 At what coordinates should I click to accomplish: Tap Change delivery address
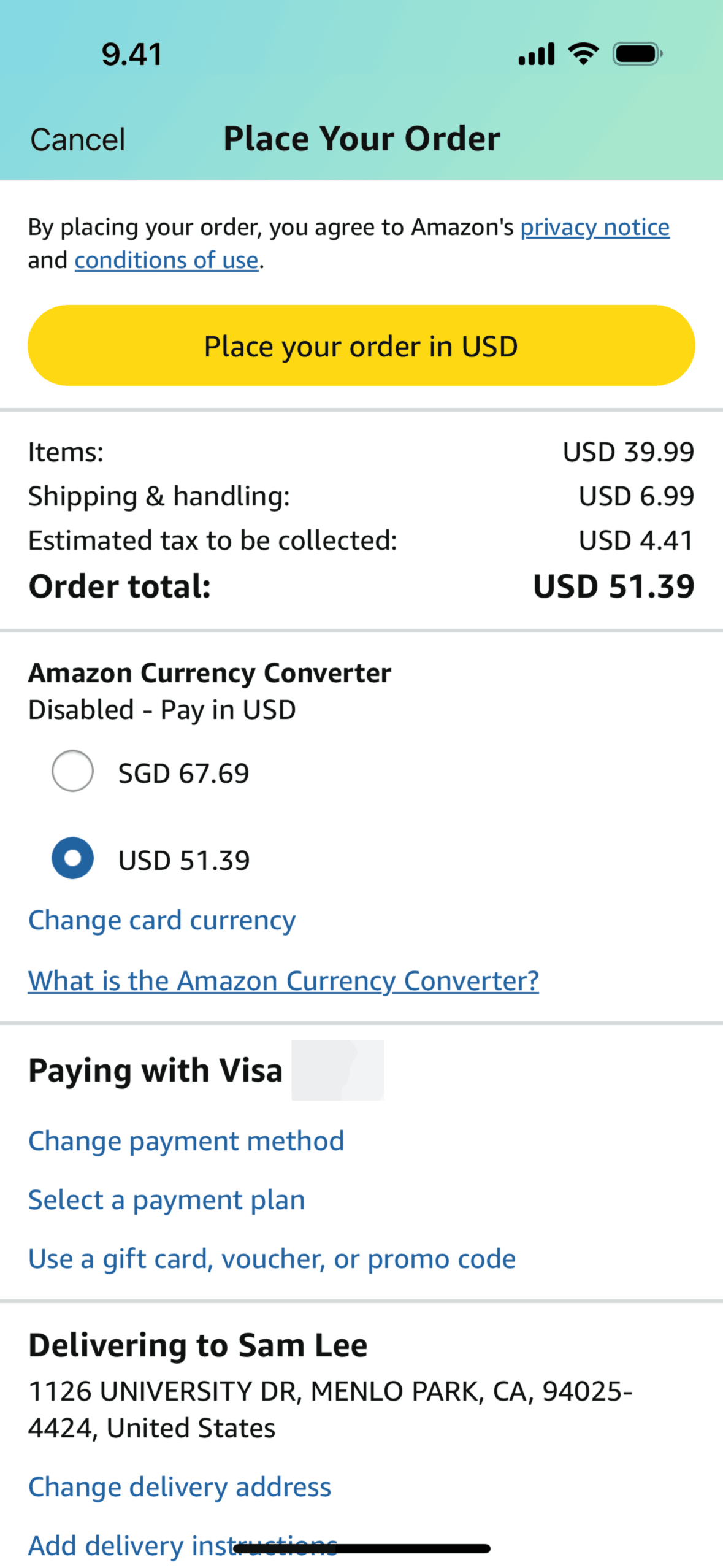click(x=180, y=1486)
